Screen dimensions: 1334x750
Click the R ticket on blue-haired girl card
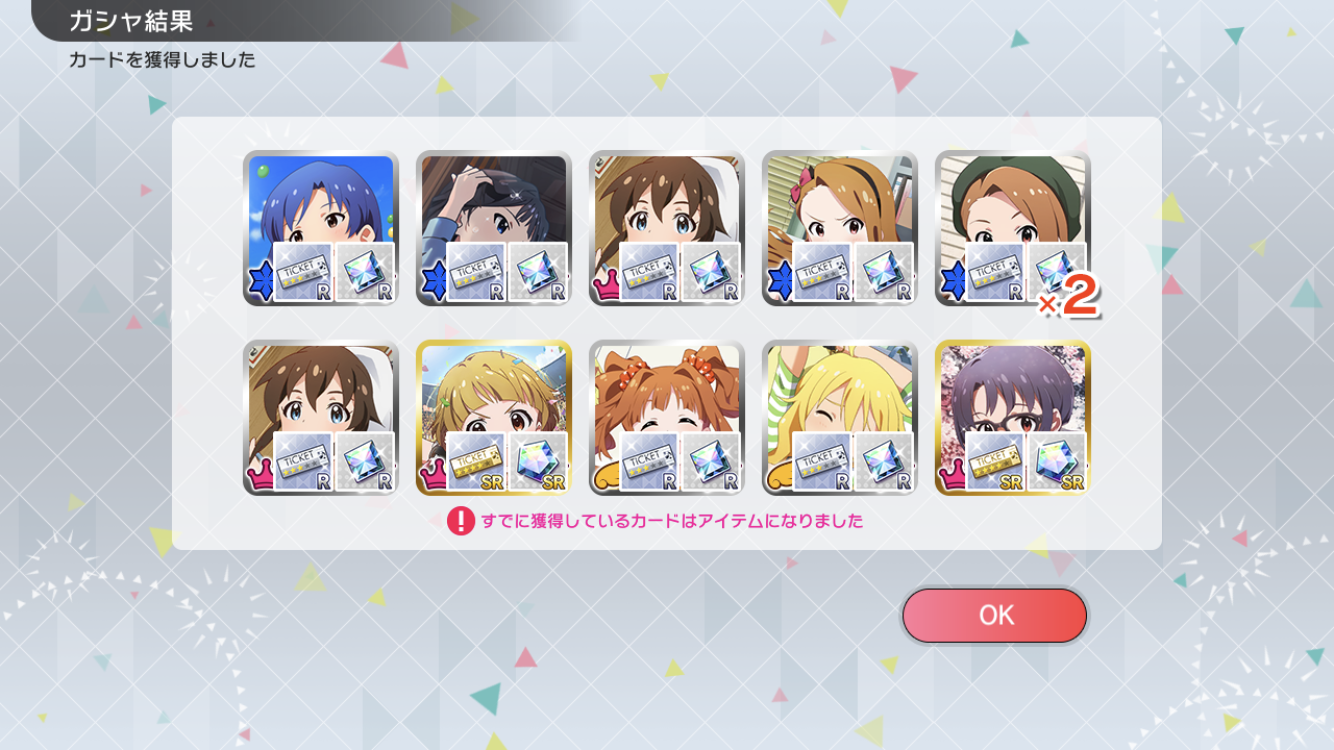(x=304, y=272)
